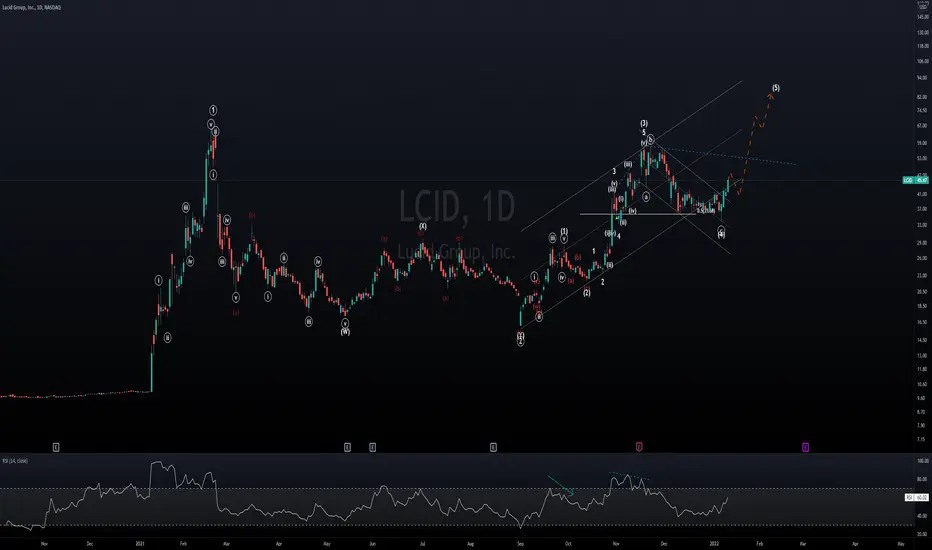Select the circled 1 label above February peak
932x550 pixels.
(x=213, y=110)
